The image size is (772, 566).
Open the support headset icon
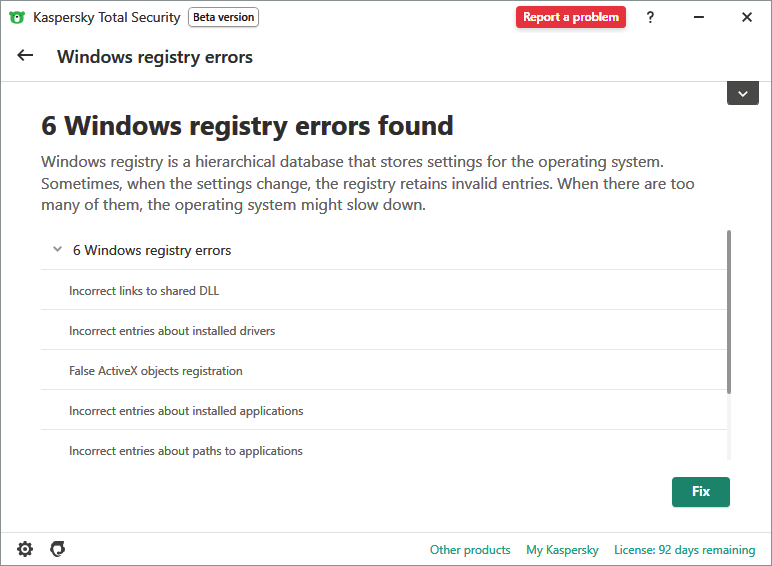point(58,549)
